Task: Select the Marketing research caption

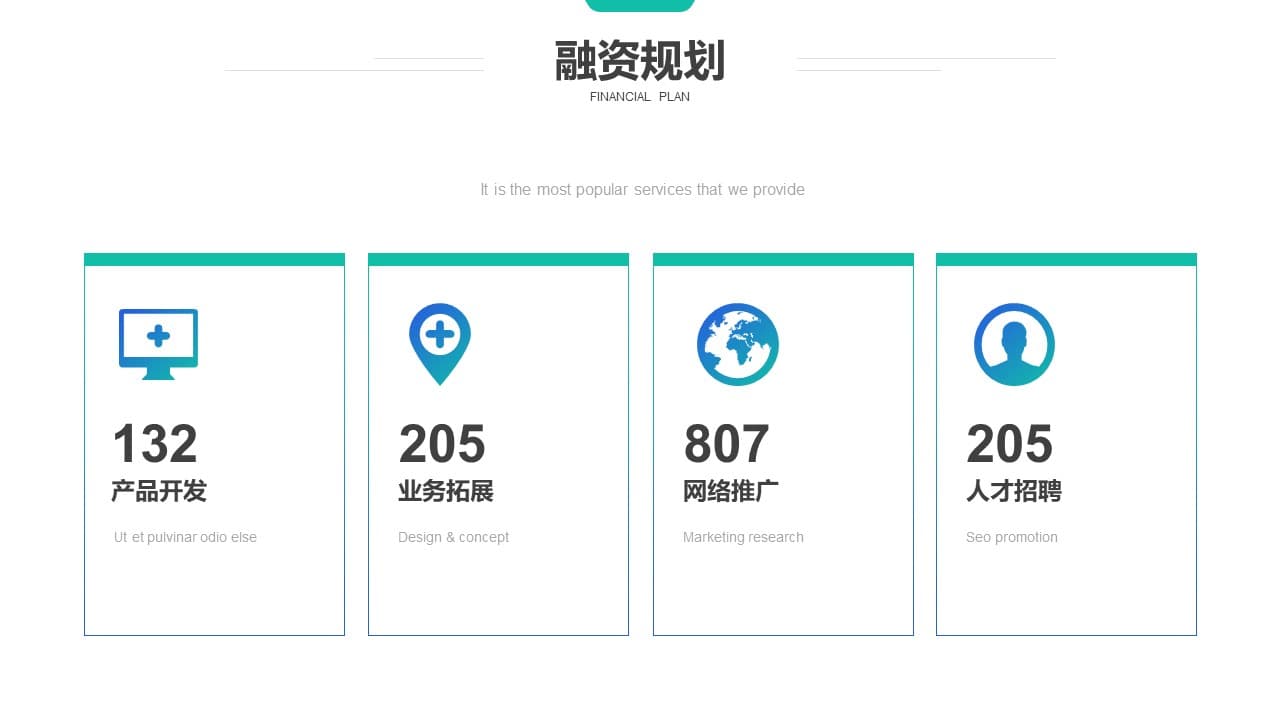Action: (x=743, y=537)
